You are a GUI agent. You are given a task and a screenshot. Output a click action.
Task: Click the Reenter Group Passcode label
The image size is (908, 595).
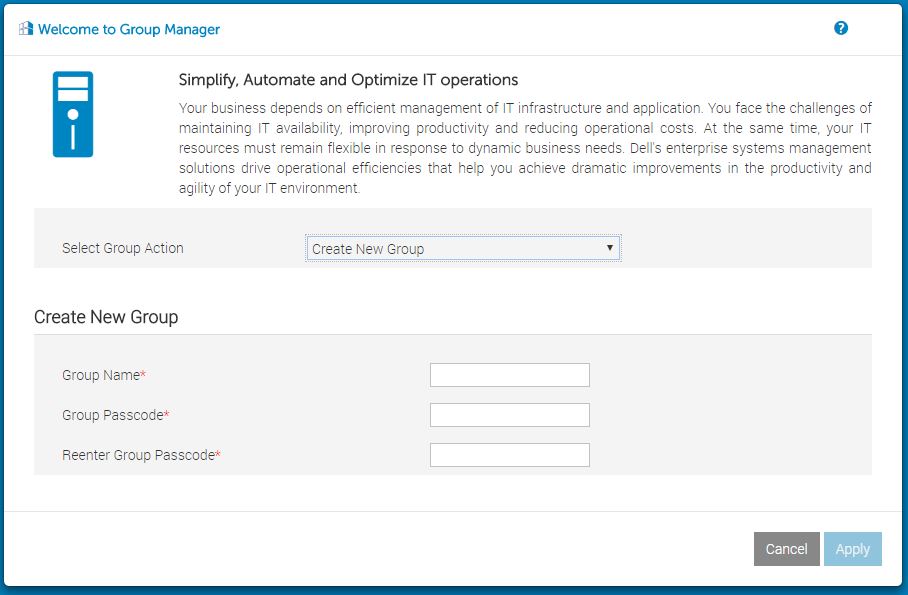pyautogui.click(x=138, y=455)
